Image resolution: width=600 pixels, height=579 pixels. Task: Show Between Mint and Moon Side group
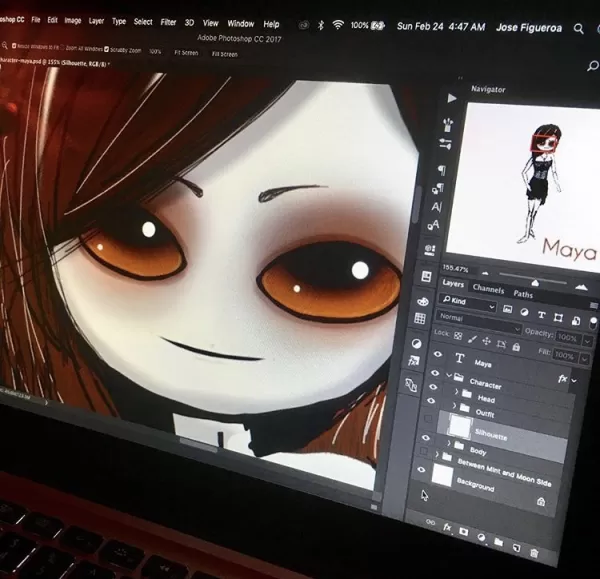(424, 451)
